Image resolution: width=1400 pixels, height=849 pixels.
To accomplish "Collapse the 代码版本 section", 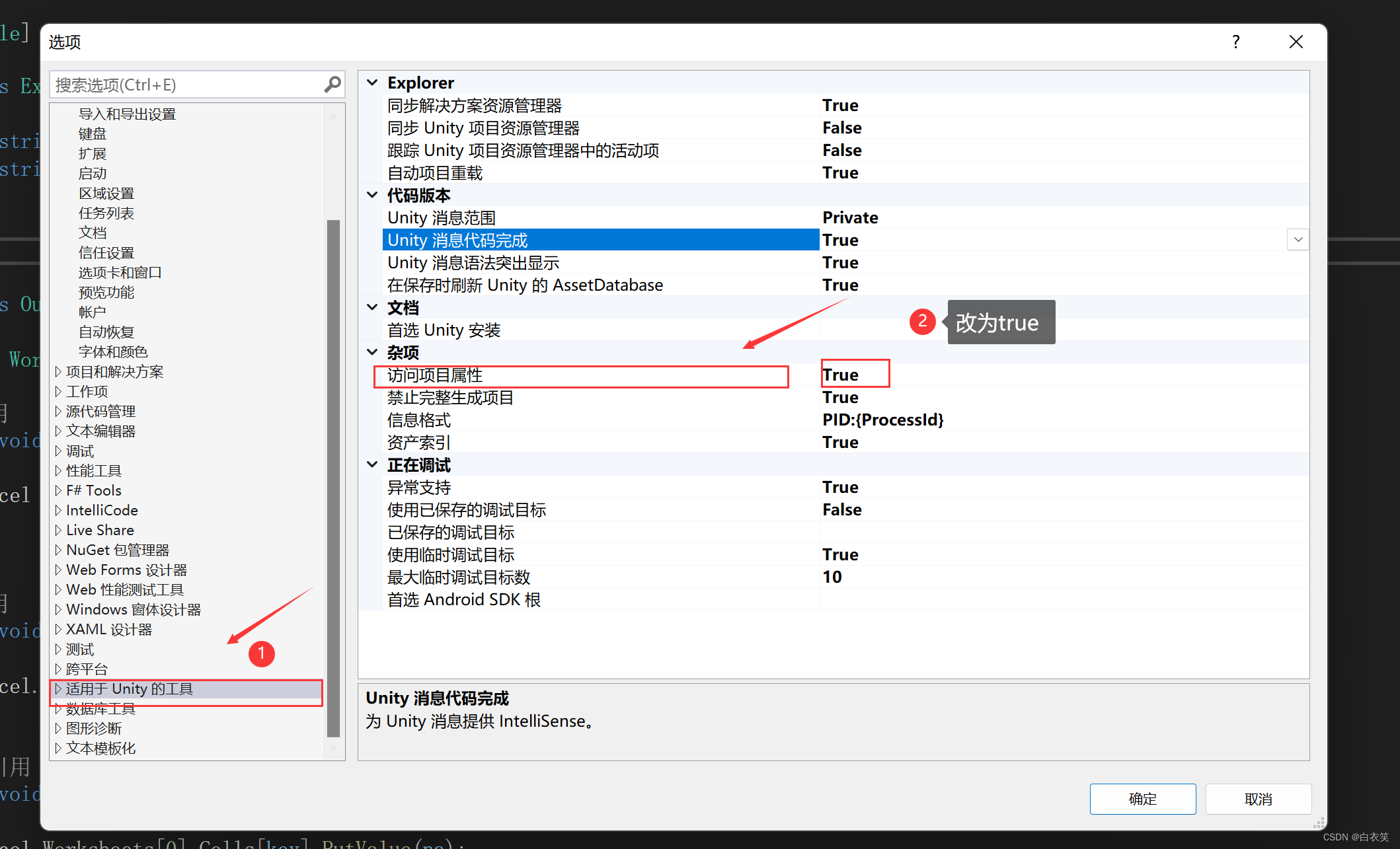I will (x=372, y=195).
